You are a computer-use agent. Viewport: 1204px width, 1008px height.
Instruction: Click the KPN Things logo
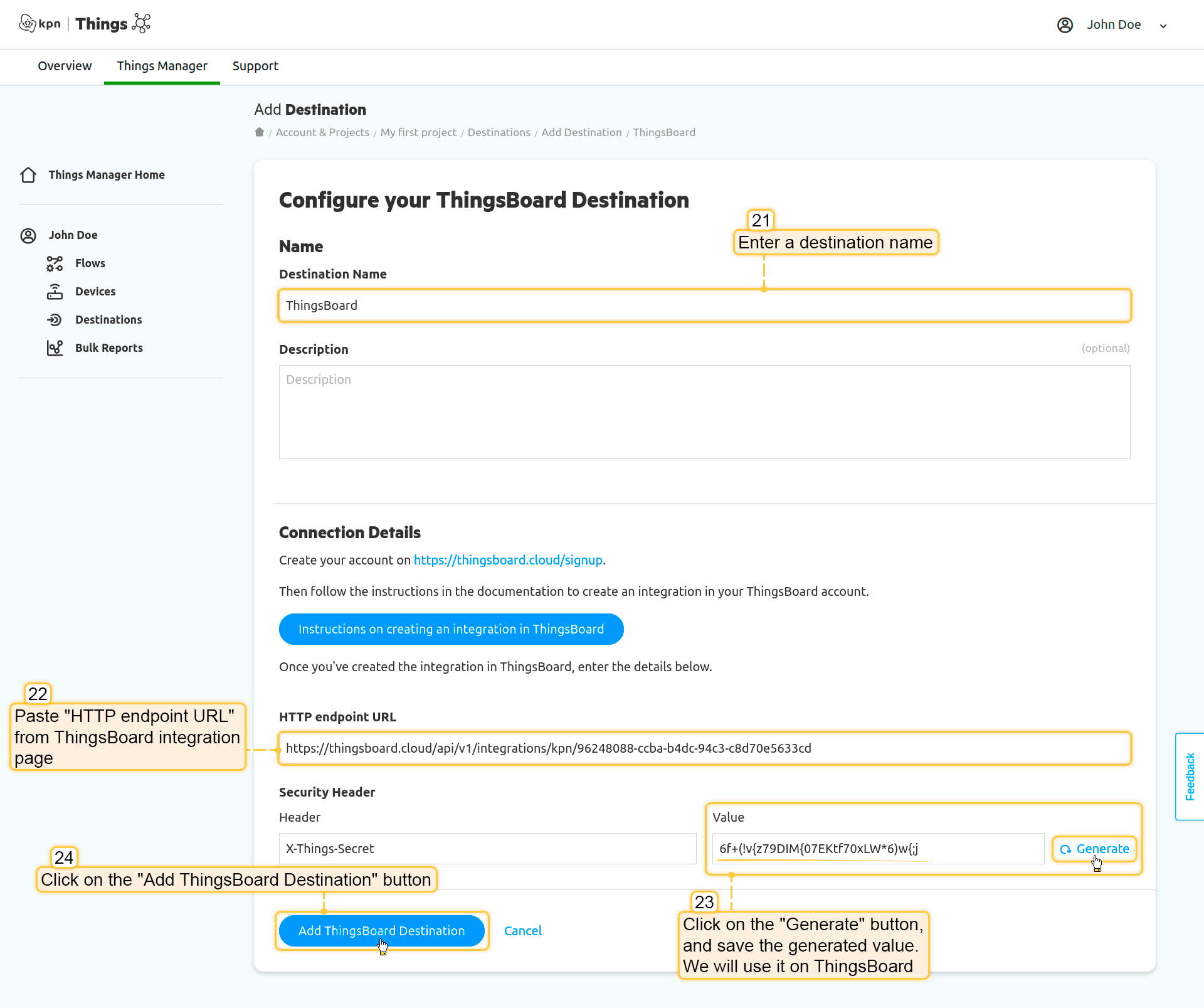[85, 24]
